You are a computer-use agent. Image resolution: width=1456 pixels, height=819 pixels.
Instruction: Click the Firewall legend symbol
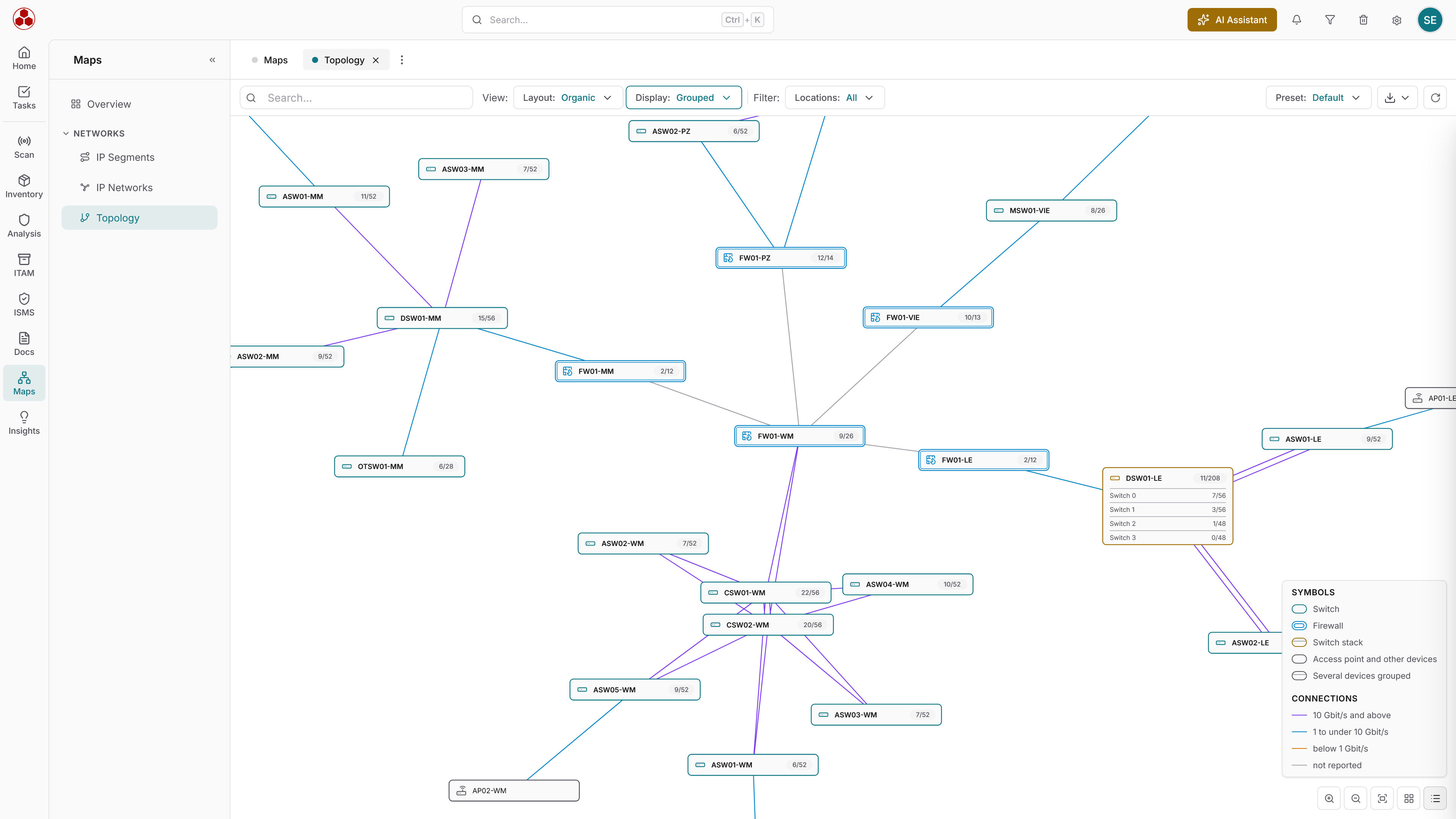(1299, 626)
